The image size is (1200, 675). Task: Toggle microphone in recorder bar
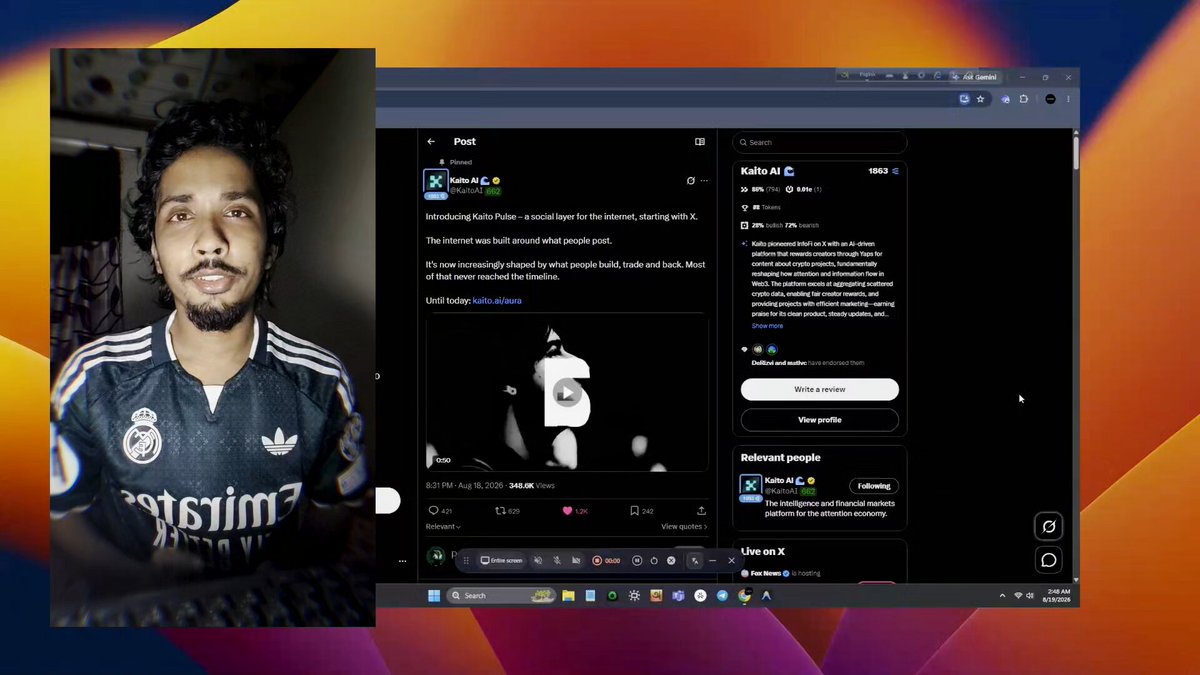(x=557, y=561)
